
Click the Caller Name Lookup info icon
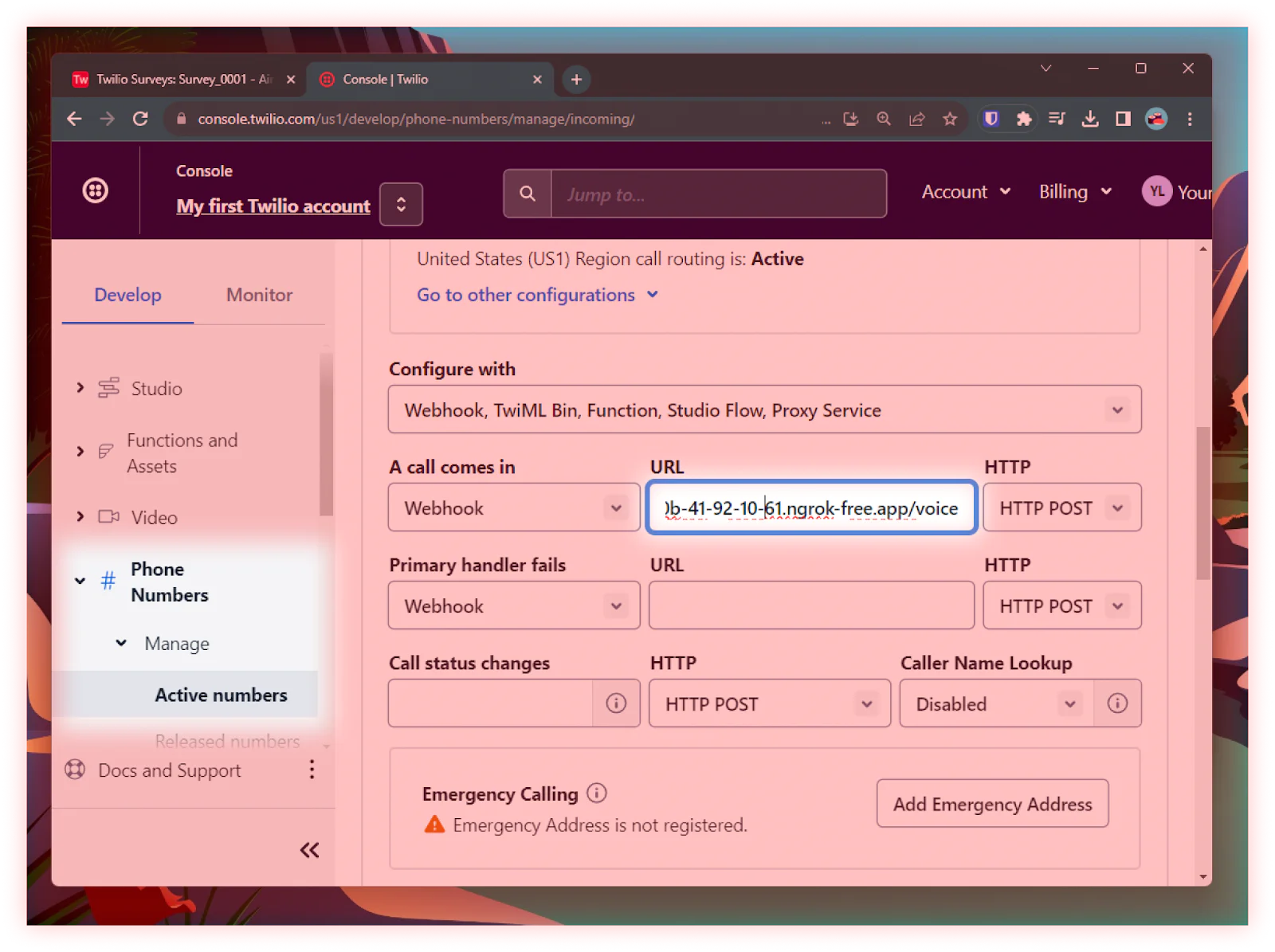pos(1117,703)
